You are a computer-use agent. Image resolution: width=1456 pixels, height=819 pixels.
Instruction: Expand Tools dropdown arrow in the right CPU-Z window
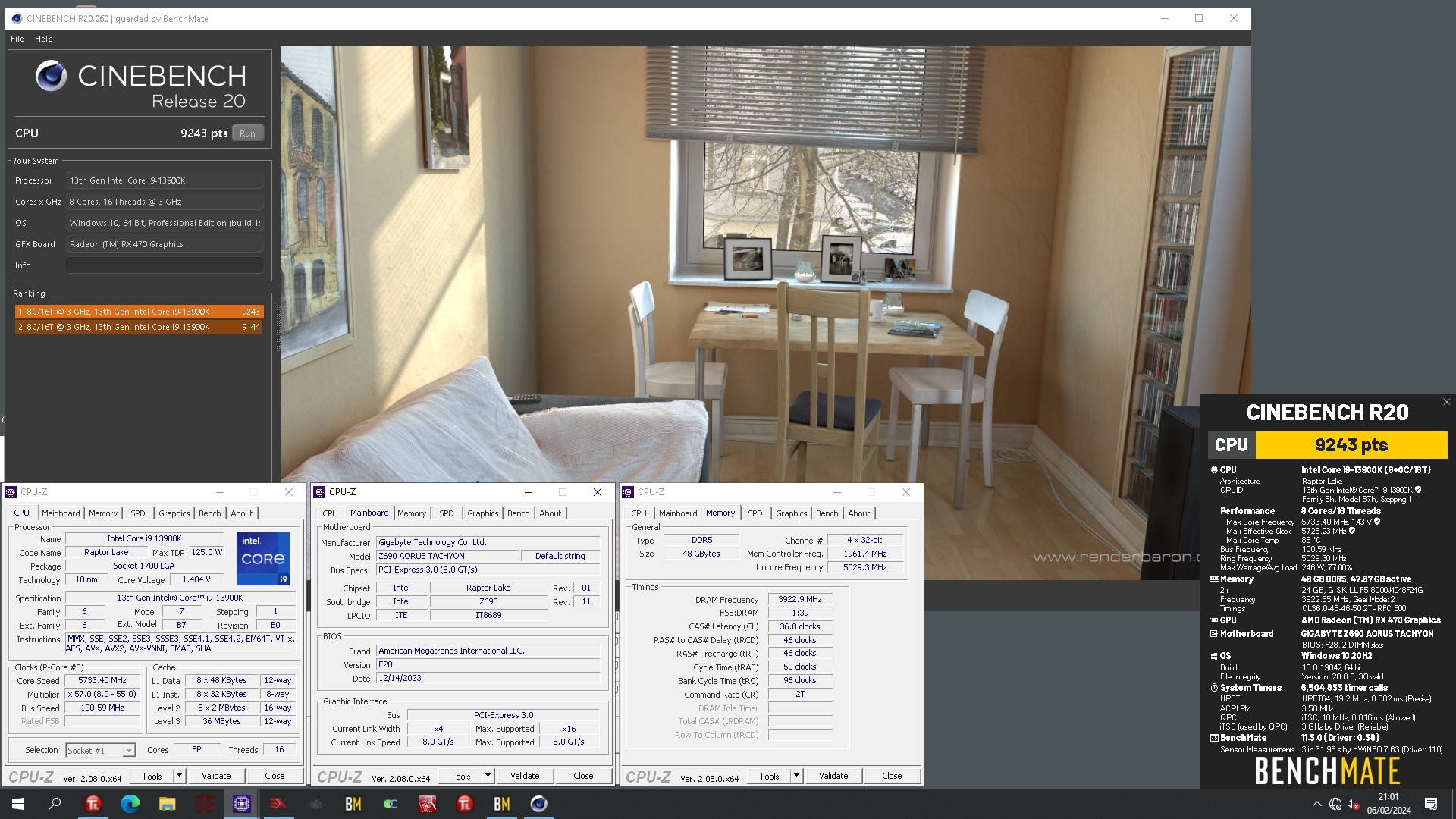796,776
